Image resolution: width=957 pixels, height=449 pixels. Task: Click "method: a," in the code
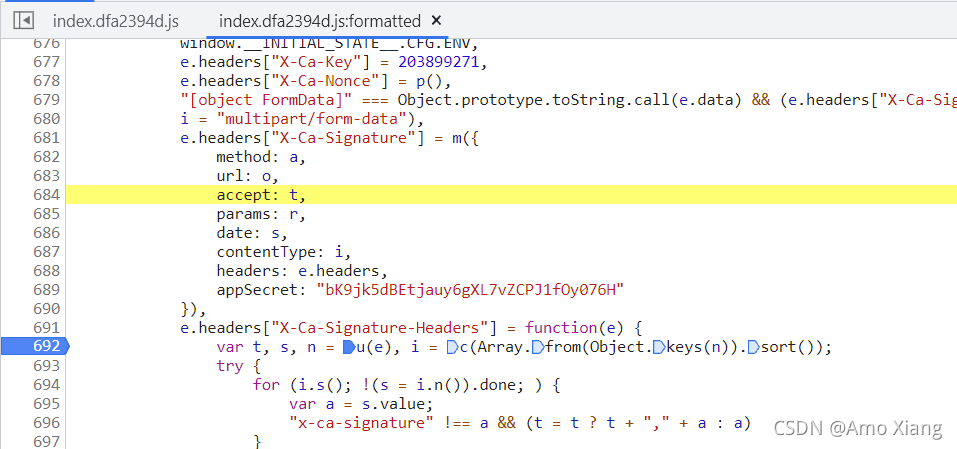(261, 157)
